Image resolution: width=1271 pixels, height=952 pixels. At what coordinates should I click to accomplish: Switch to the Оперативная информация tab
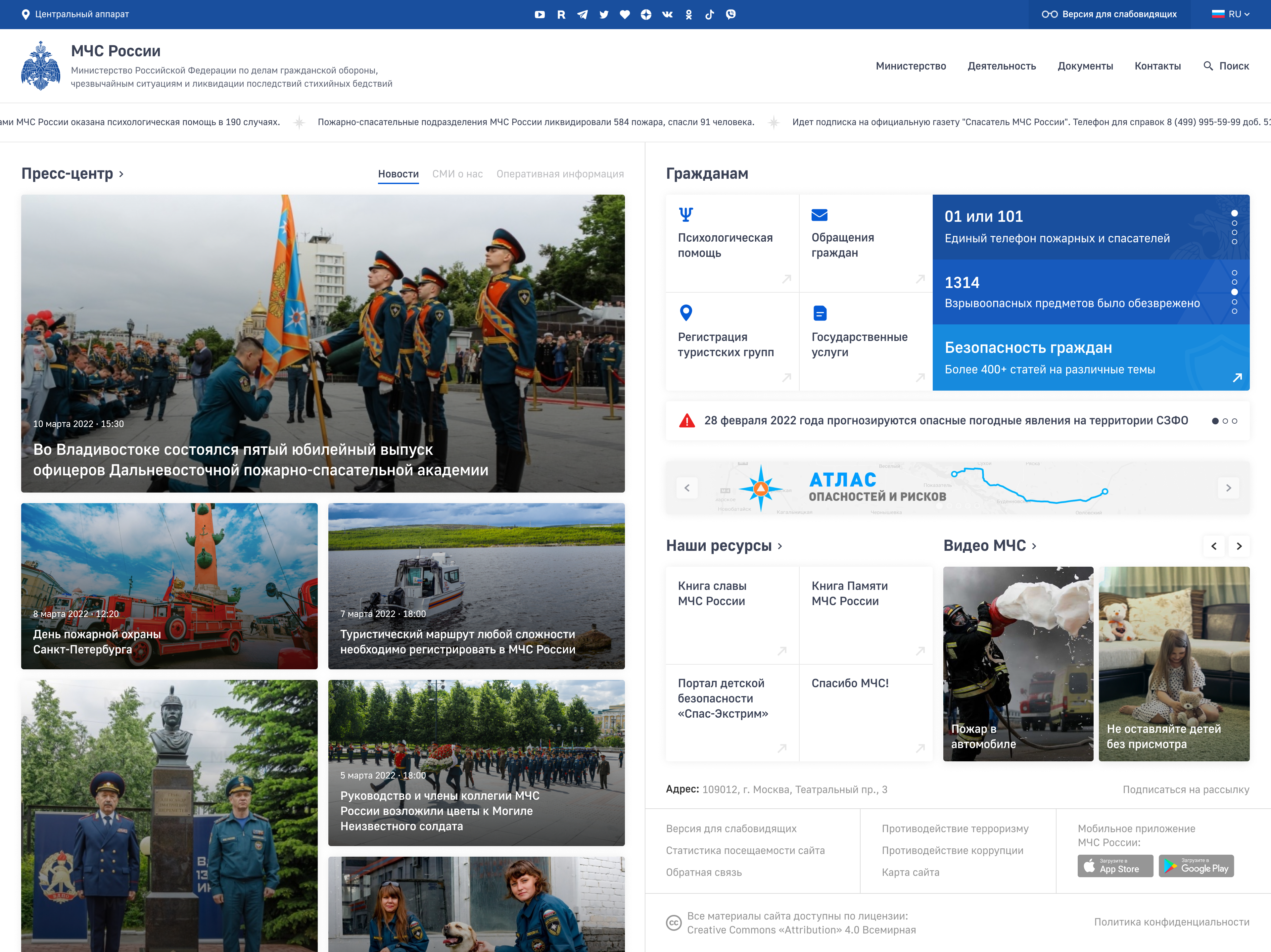point(560,174)
